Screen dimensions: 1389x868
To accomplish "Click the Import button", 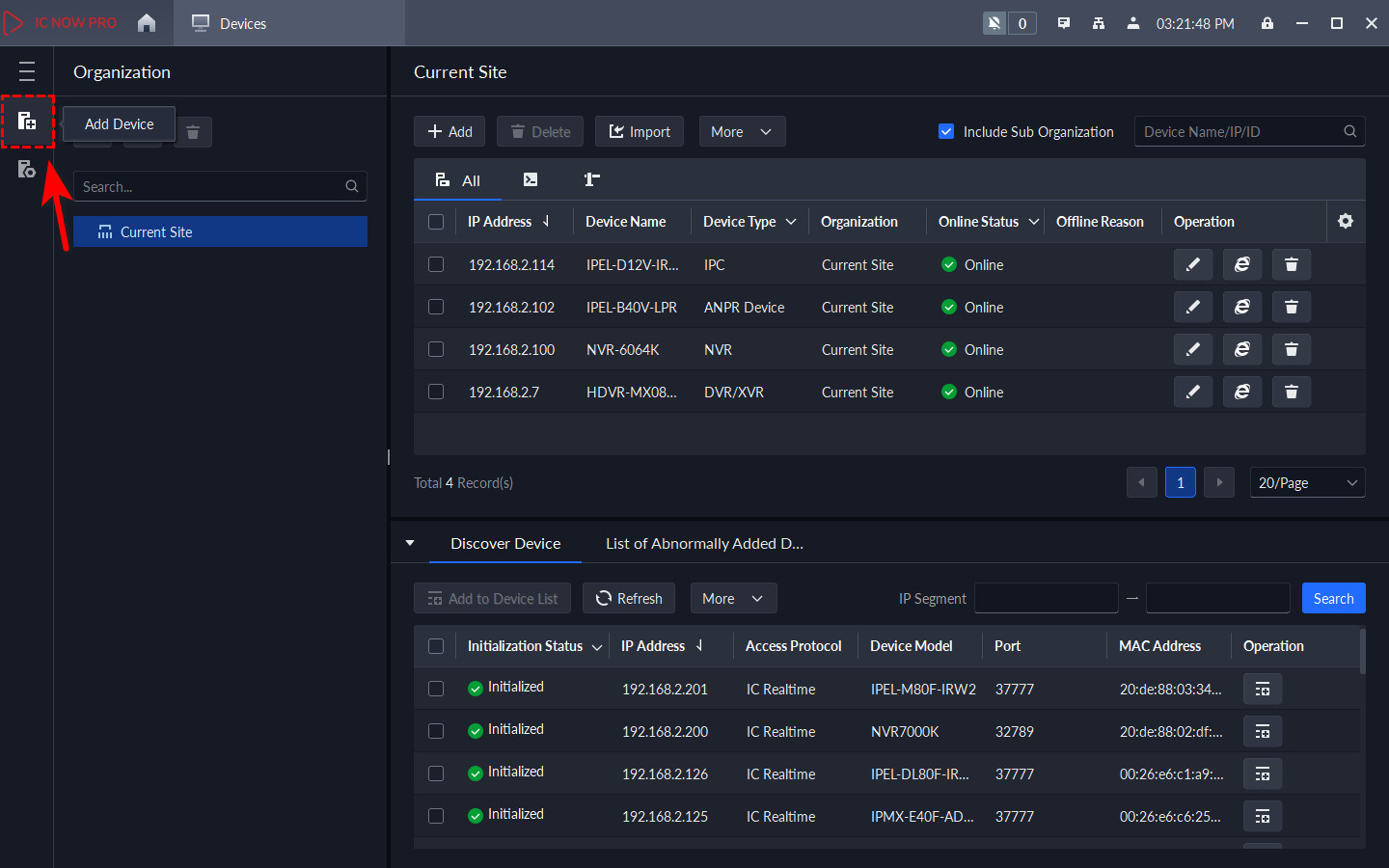I will coord(639,132).
